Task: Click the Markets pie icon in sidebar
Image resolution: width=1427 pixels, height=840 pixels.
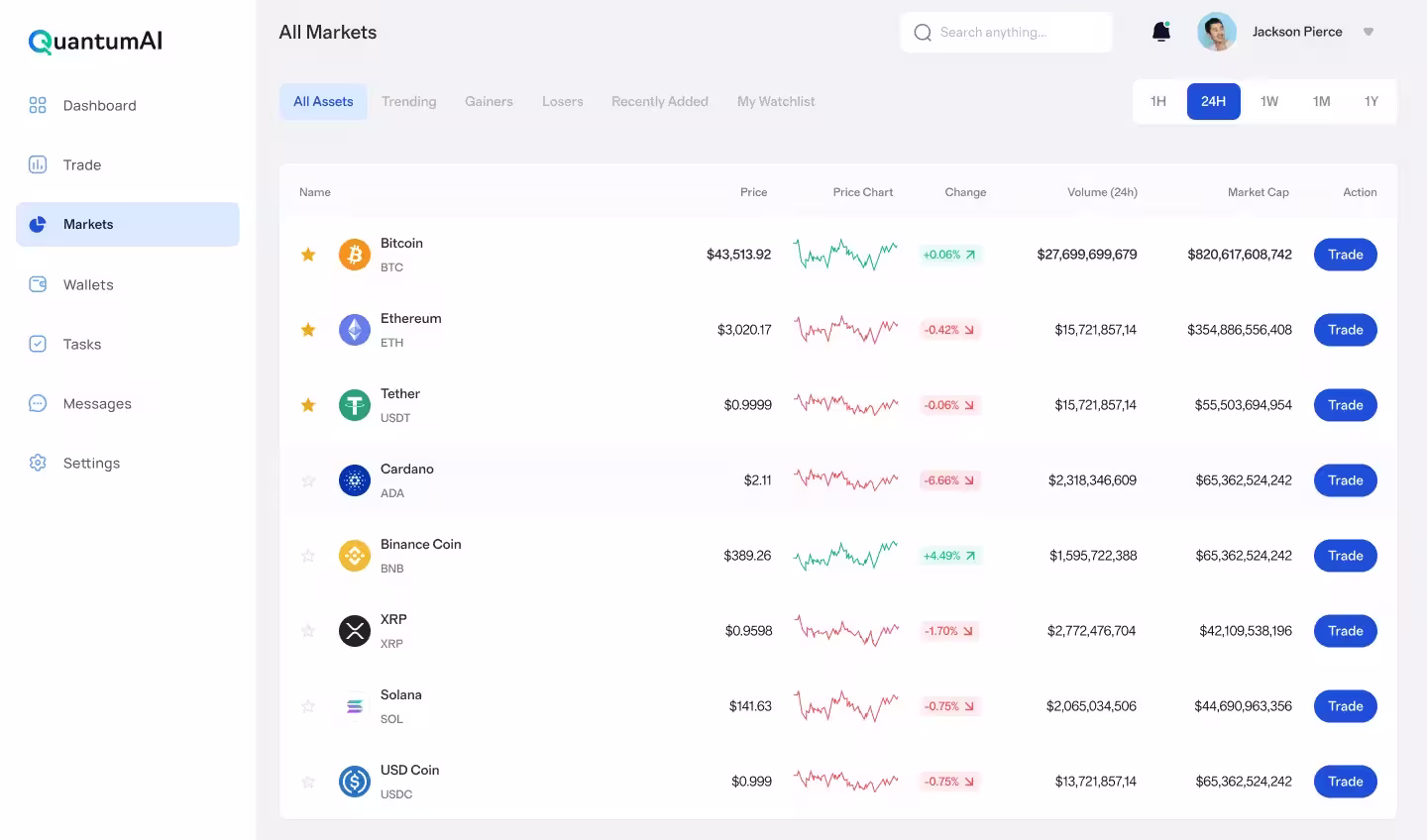Action: pos(38,224)
